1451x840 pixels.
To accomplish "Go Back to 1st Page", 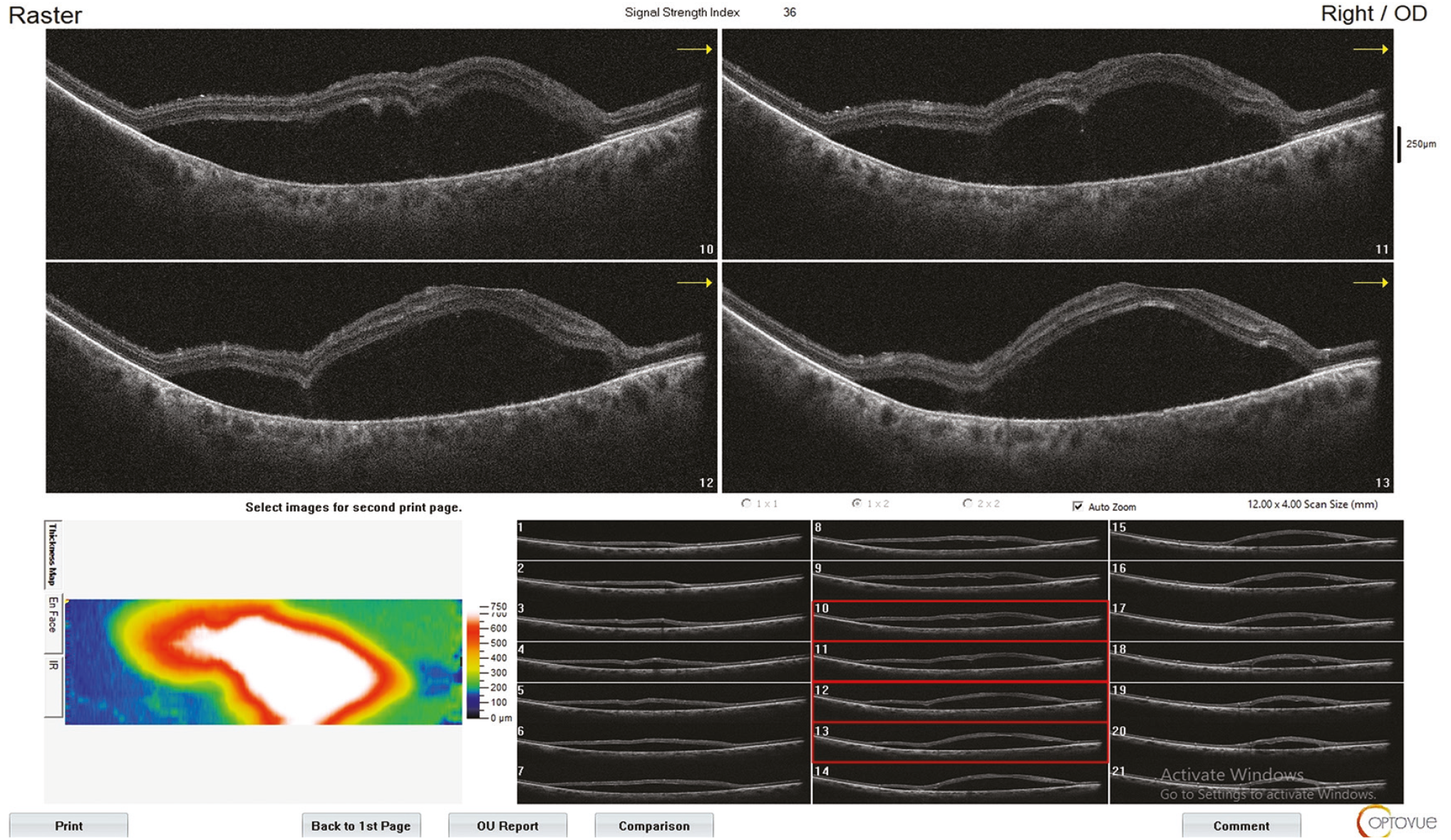I will 361,825.
